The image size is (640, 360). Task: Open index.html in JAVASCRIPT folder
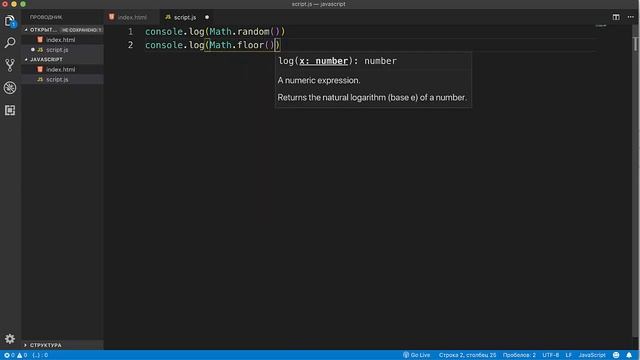[60, 69]
